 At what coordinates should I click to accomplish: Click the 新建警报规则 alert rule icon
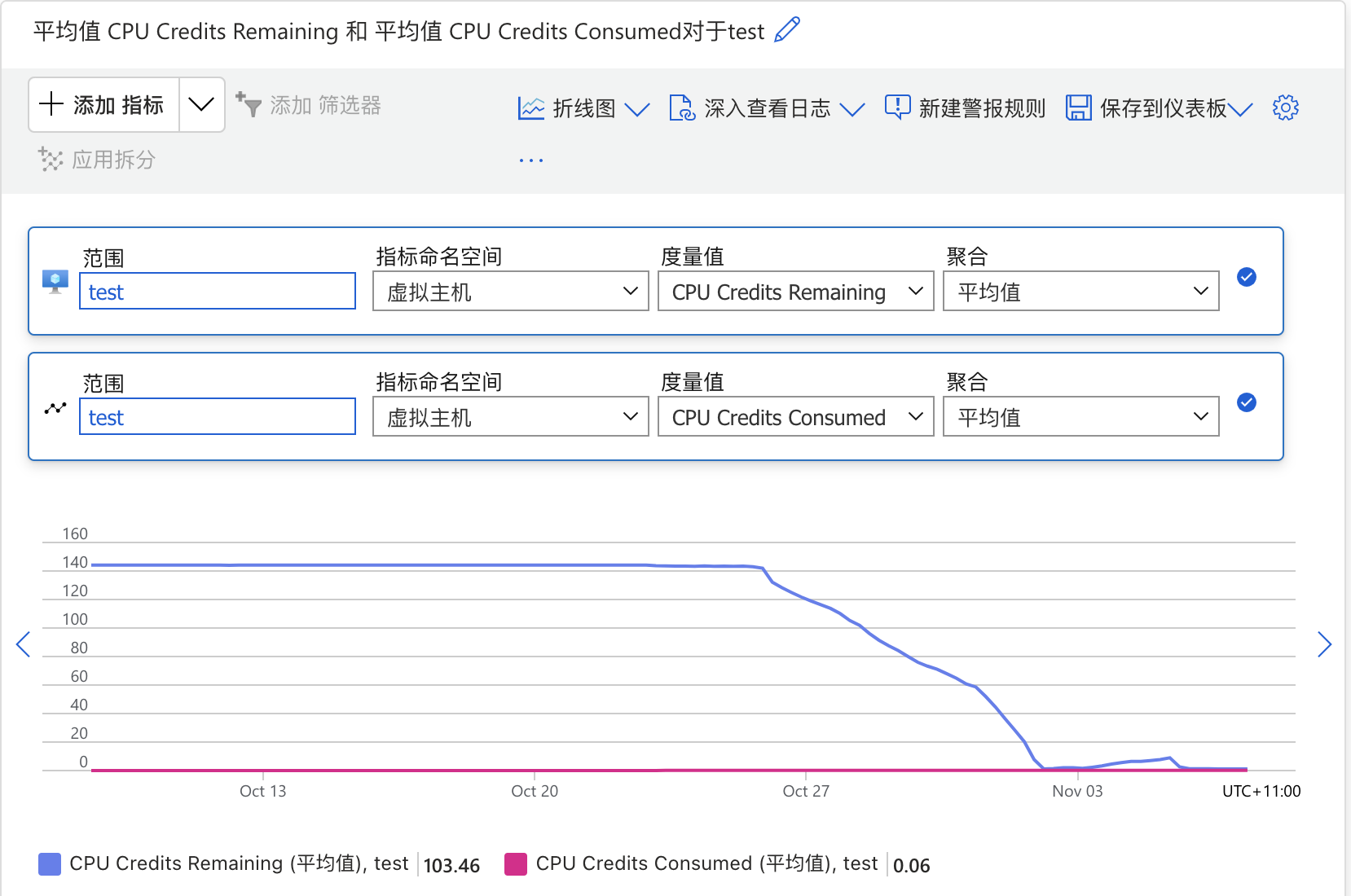tap(897, 107)
